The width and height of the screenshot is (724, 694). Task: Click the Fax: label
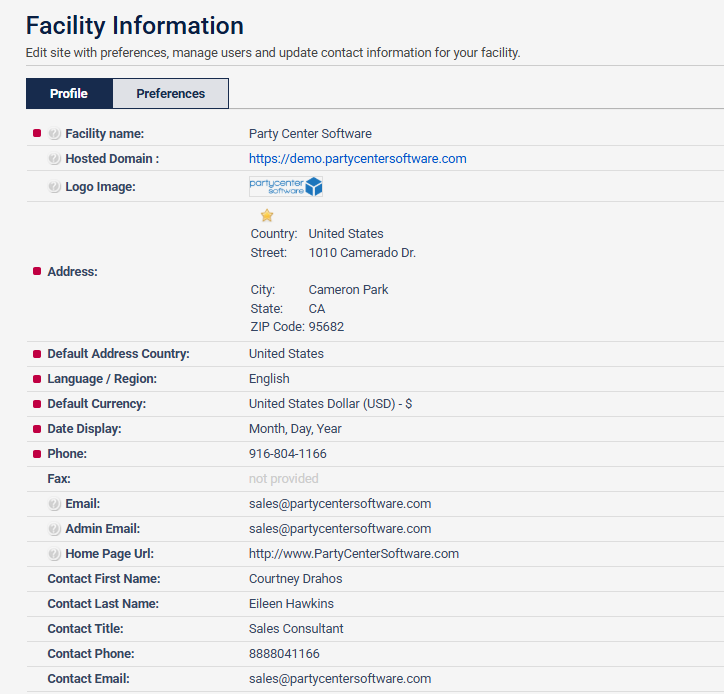(x=59, y=478)
